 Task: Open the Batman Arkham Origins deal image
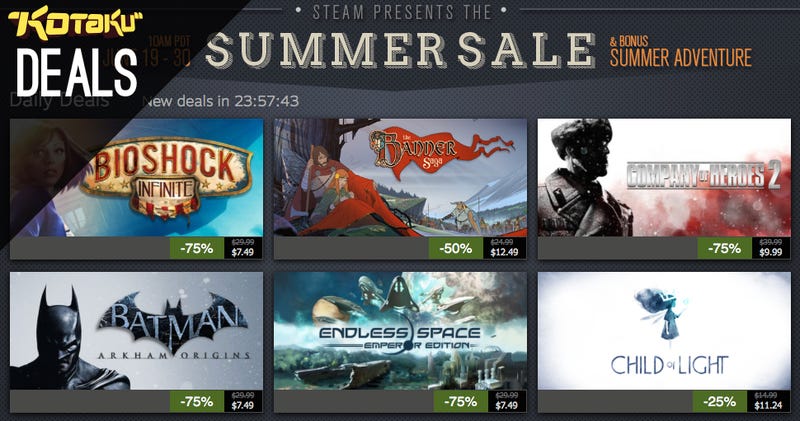137,331
